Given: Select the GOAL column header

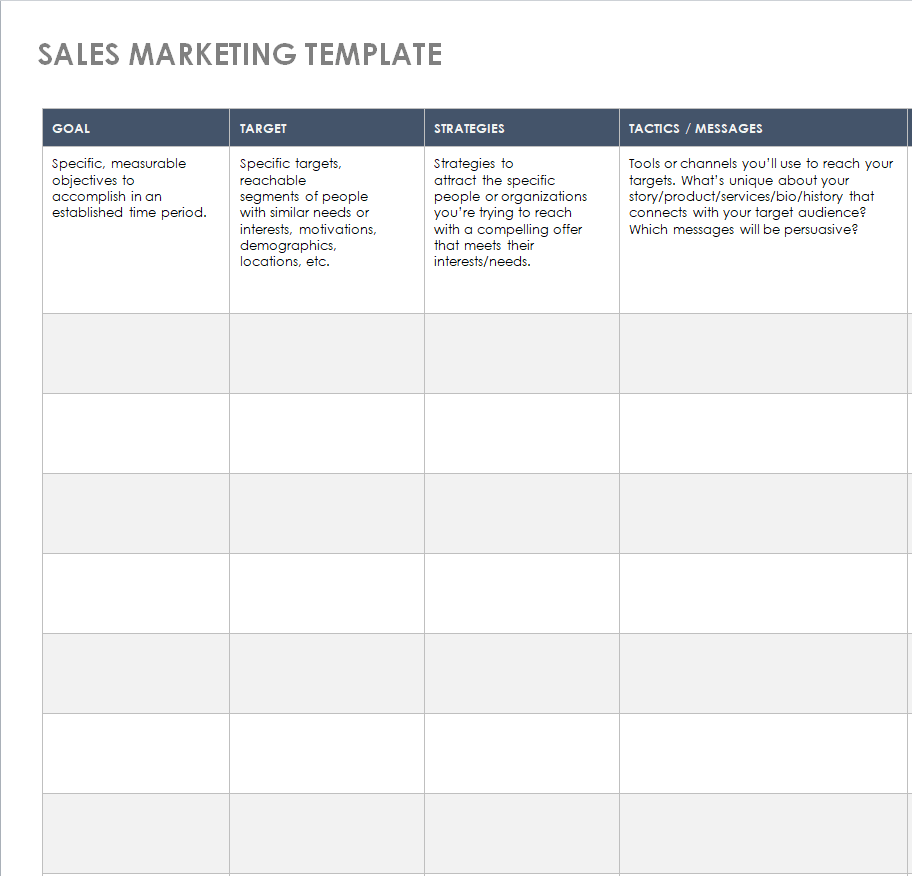Looking at the screenshot, I should [x=136, y=127].
